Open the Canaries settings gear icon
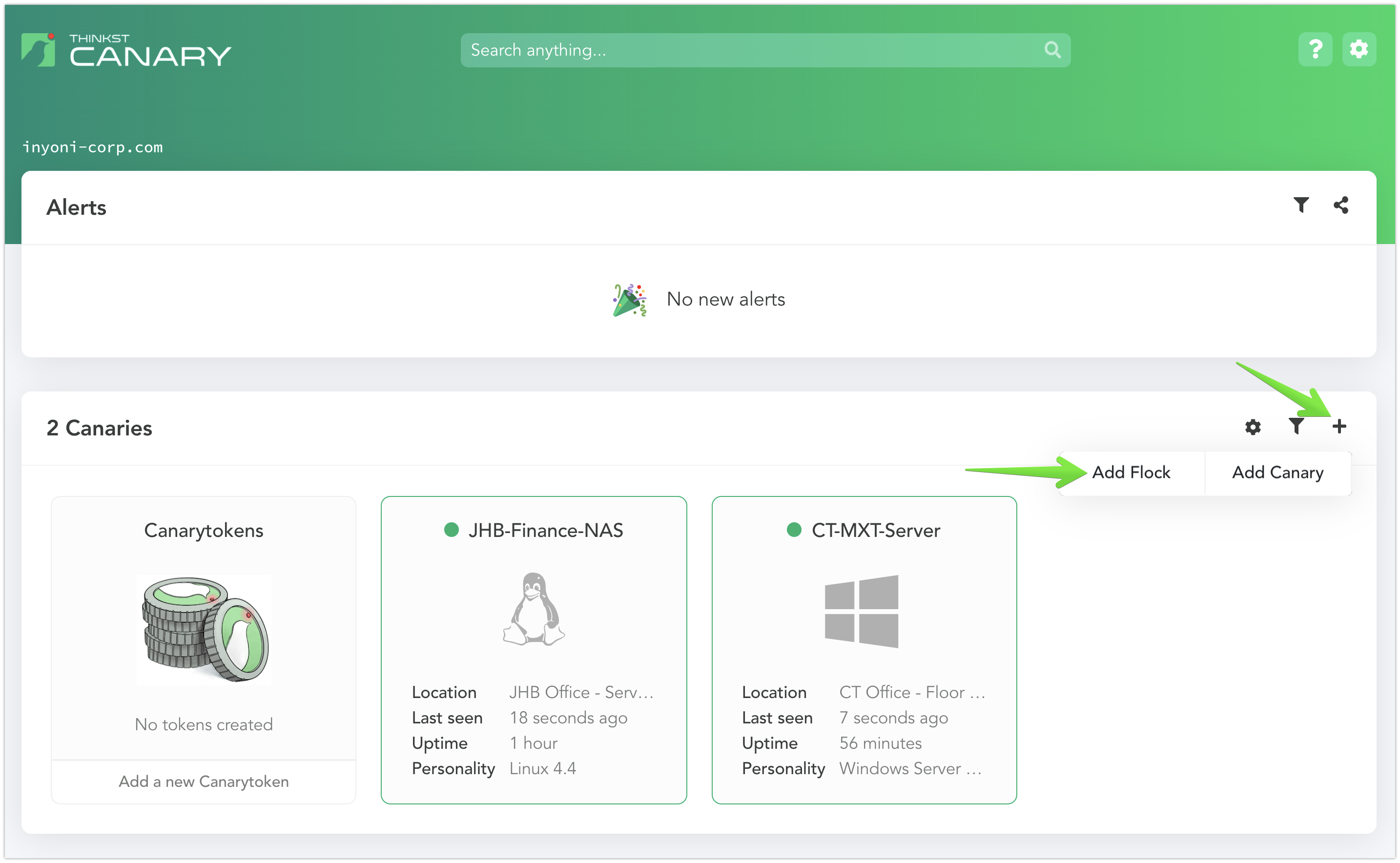The width and height of the screenshot is (1400, 863). coord(1252,427)
